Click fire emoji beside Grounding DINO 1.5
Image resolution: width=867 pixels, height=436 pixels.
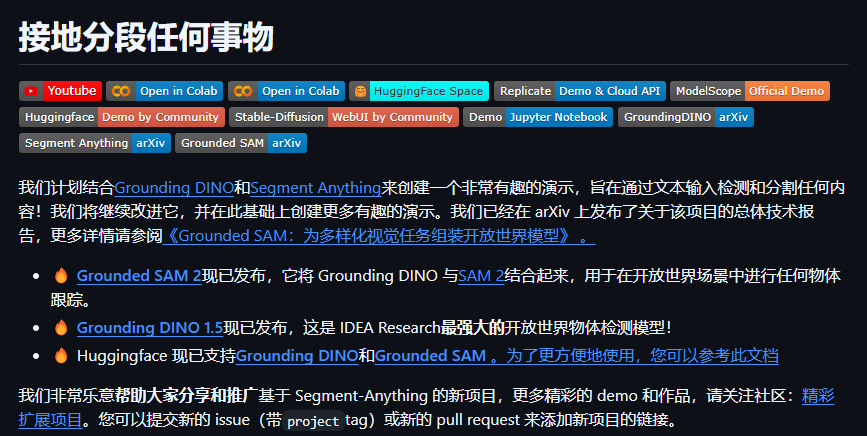[61, 327]
